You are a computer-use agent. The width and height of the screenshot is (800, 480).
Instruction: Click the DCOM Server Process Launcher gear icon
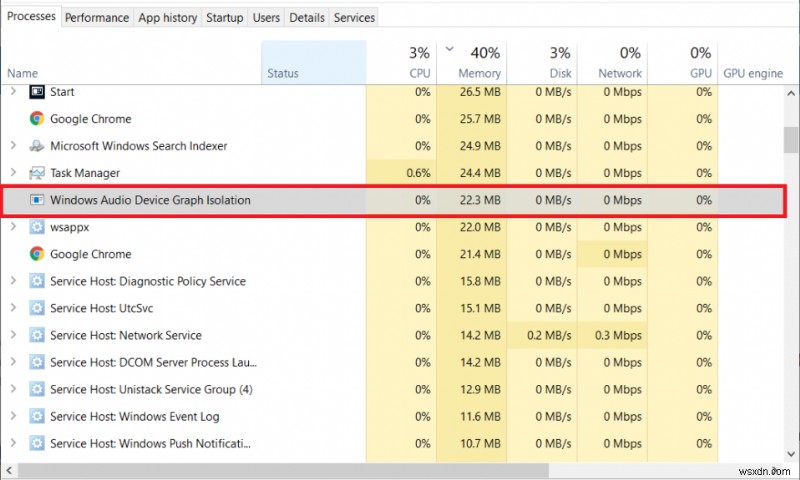(x=37, y=362)
